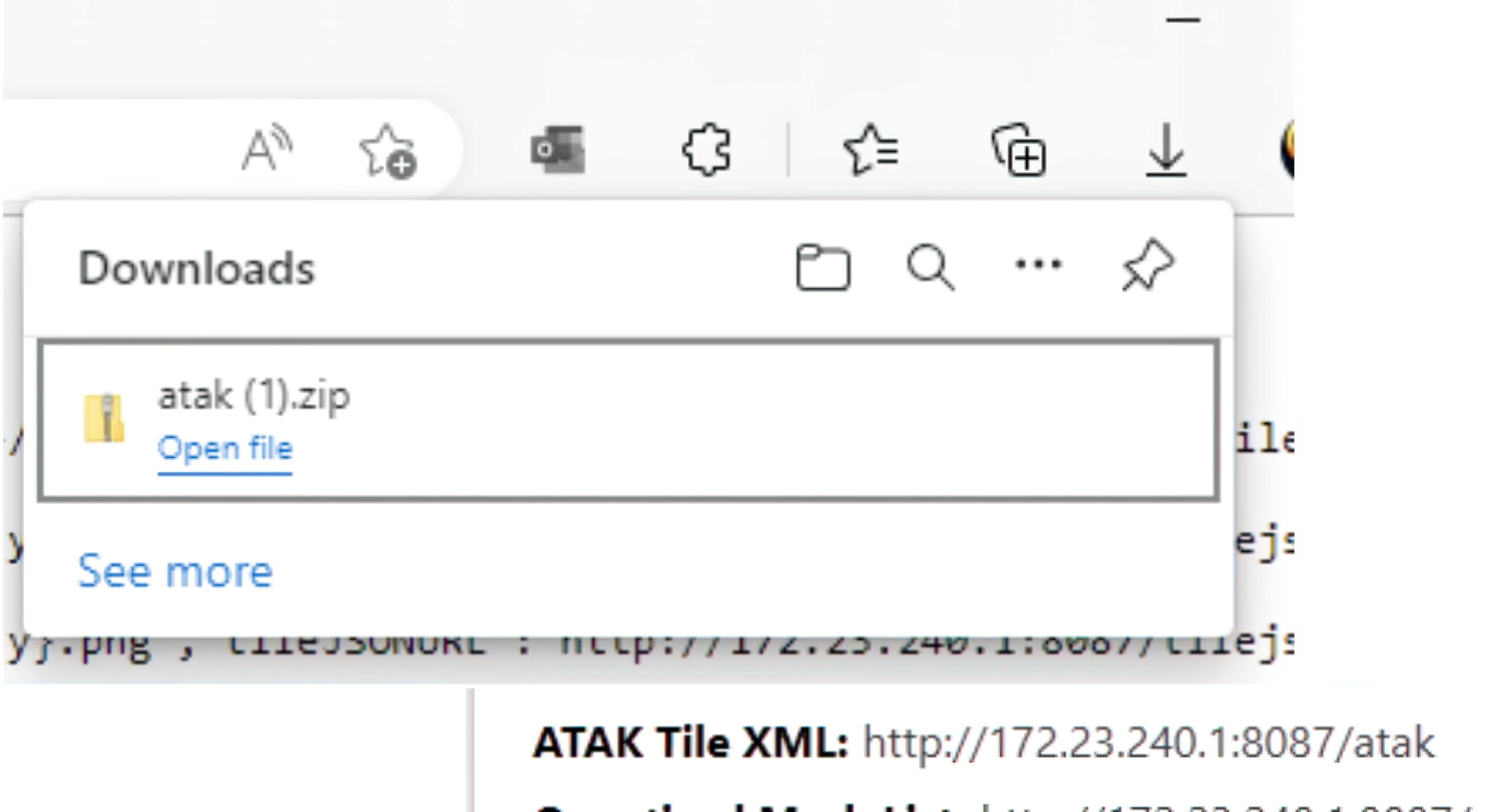This screenshot has width=1490, height=812.
Task: Search downloads using magnifier icon
Action: click(x=930, y=267)
